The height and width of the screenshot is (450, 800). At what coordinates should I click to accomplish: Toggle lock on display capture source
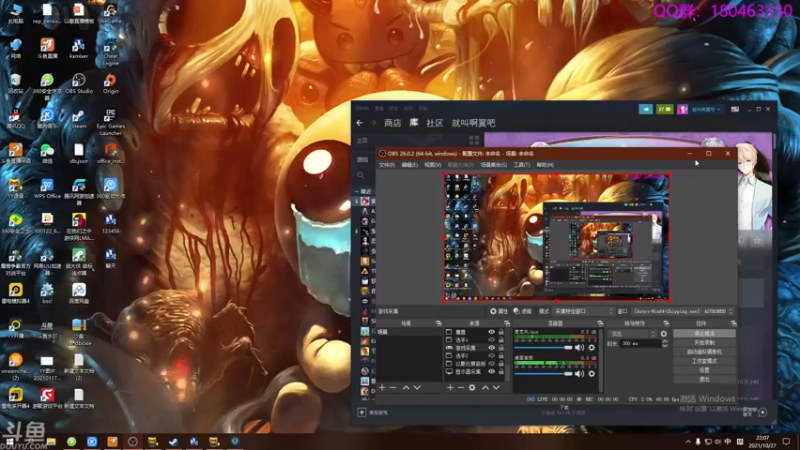tap(501, 372)
